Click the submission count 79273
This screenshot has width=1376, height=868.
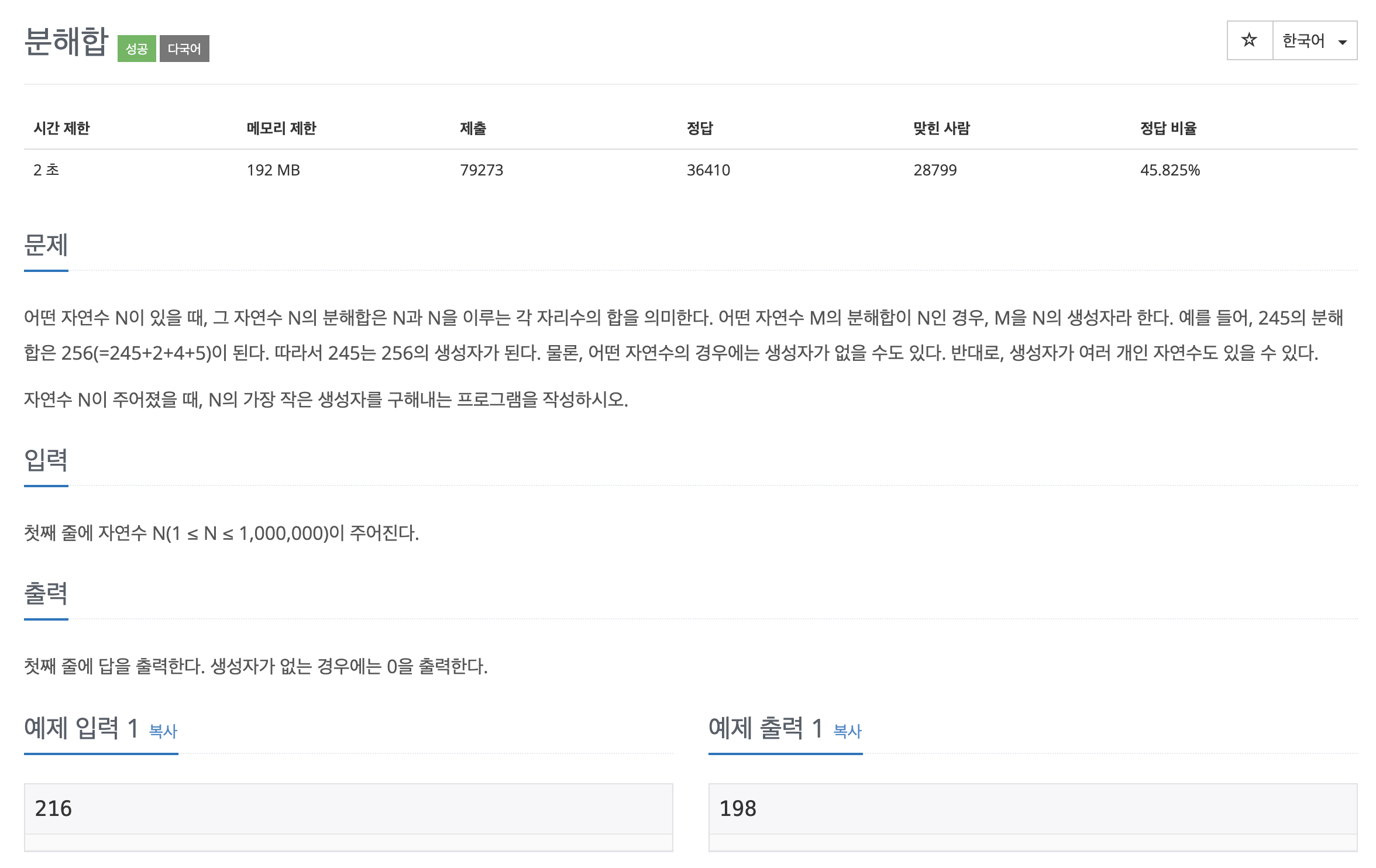pyautogui.click(x=481, y=170)
